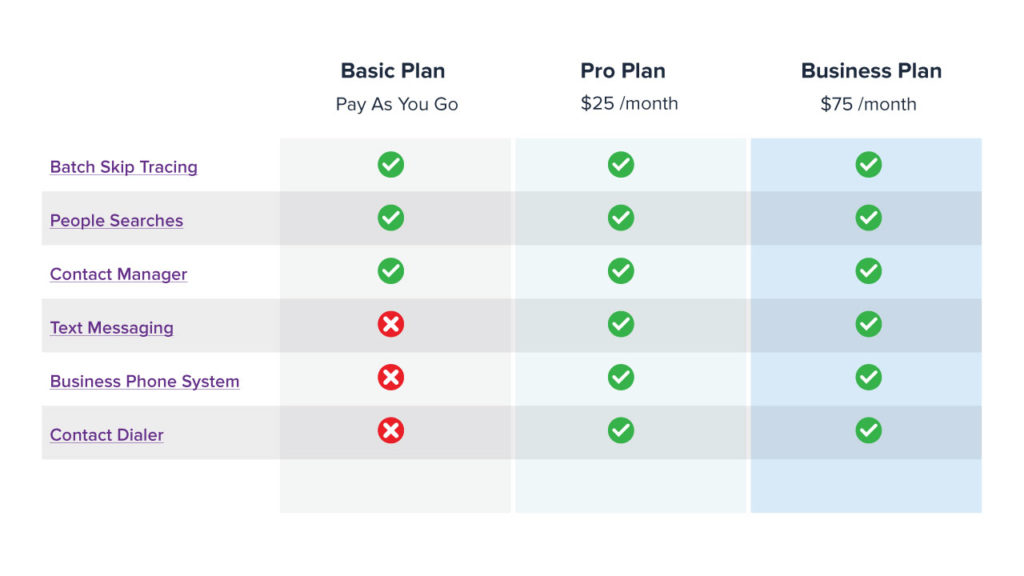The height and width of the screenshot is (576, 1024).
Task: Click red X for Text Messaging in Basic Plan
Action: pos(391,324)
